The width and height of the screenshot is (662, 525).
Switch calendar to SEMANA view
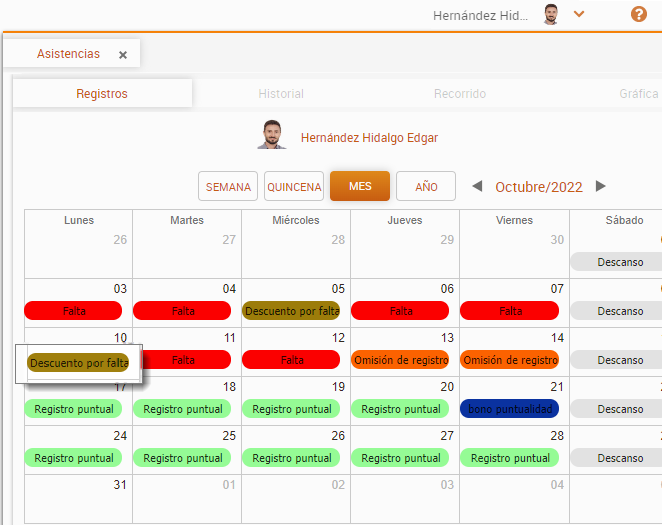click(x=228, y=187)
